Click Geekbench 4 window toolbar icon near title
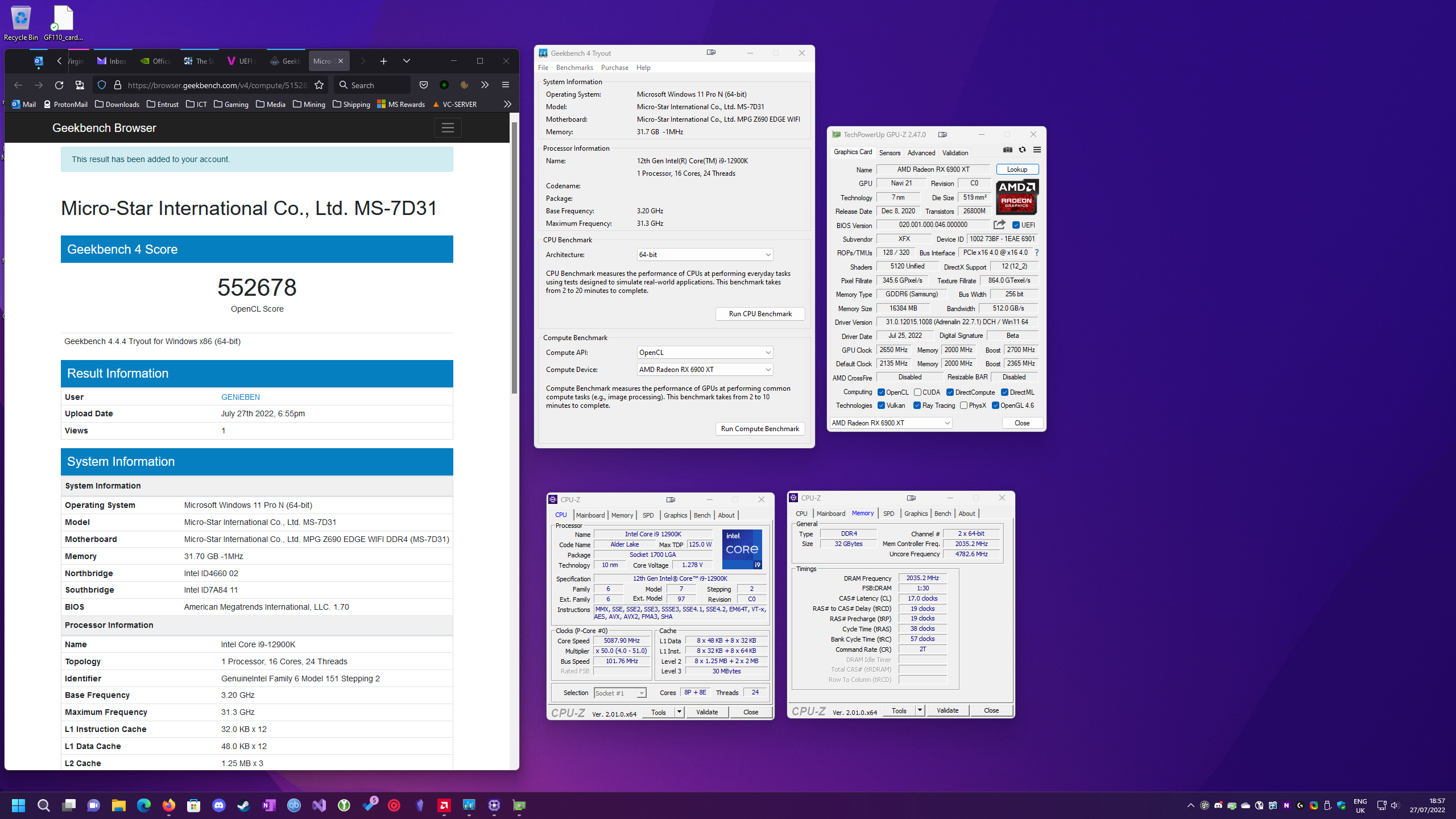The image size is (1456, 819). [711, 52]
